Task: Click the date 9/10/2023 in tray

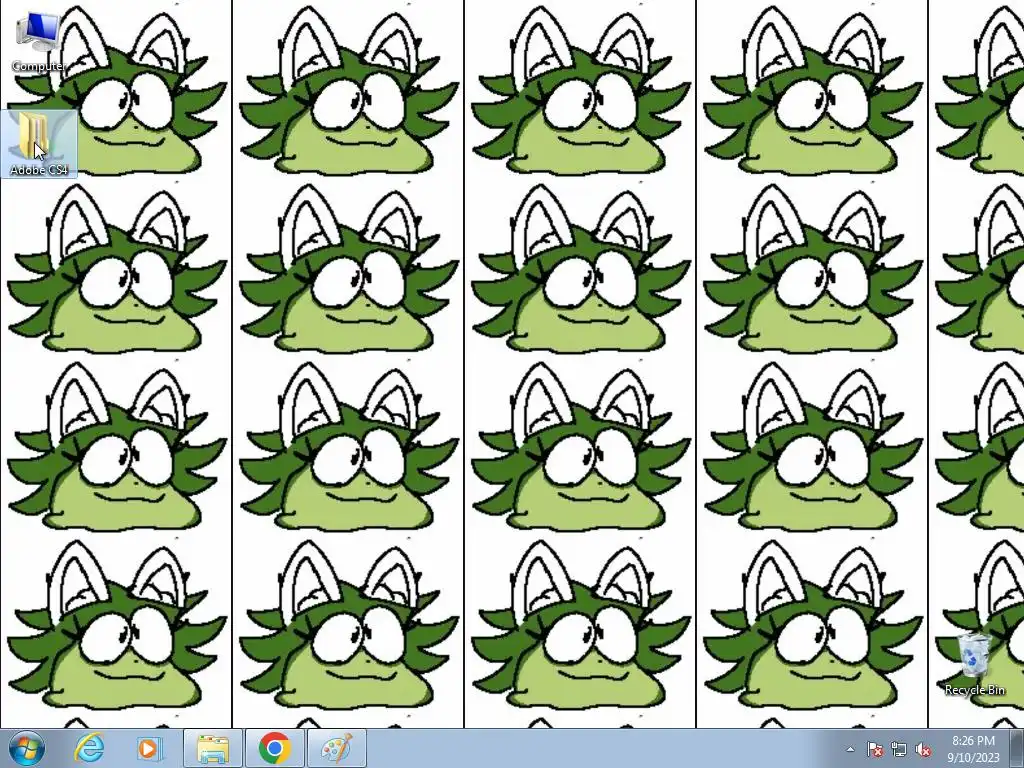Action: pos(973,758)
